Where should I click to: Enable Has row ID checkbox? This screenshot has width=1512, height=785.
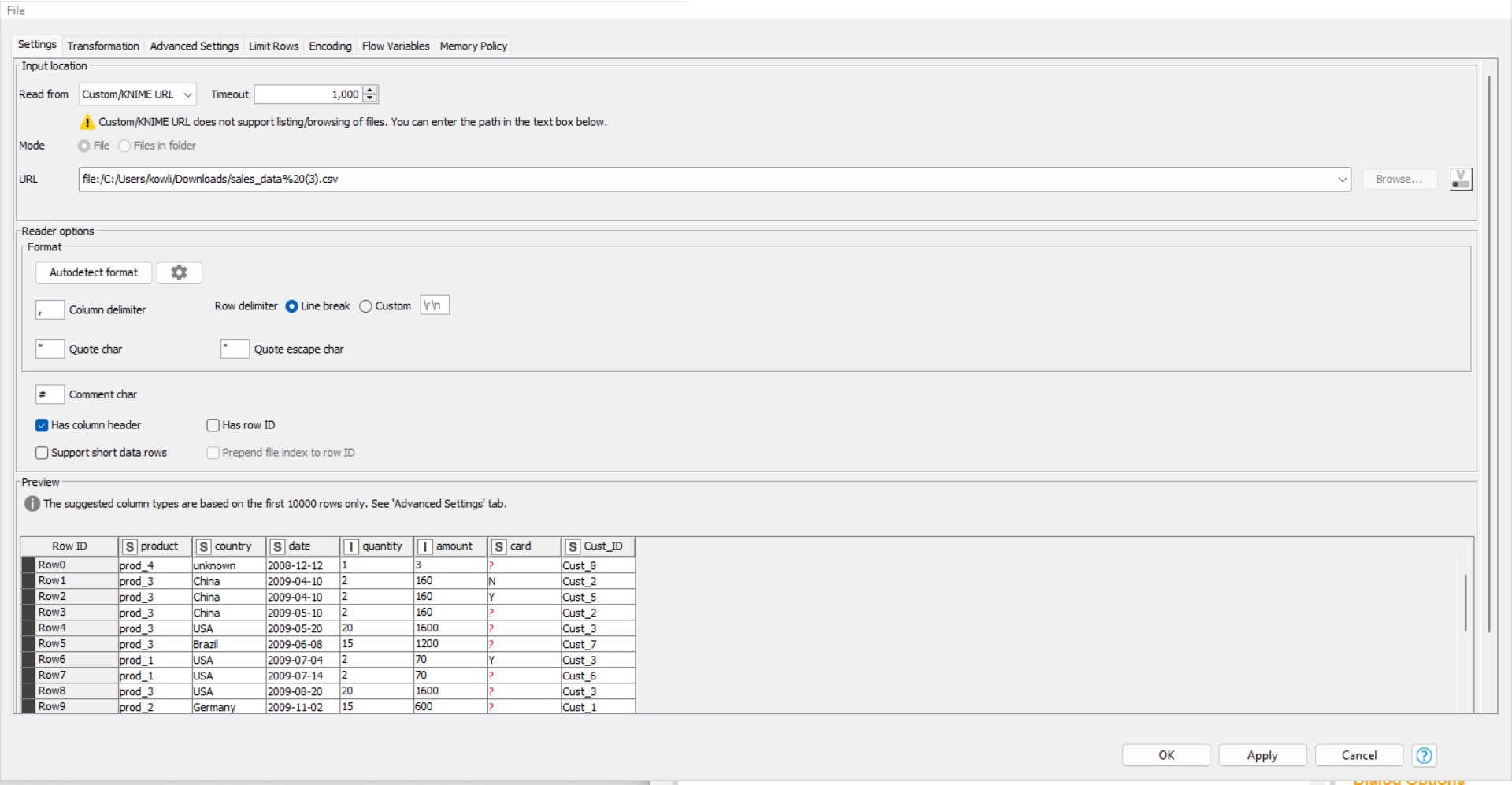pyautogui.click(x=213, y=425)
